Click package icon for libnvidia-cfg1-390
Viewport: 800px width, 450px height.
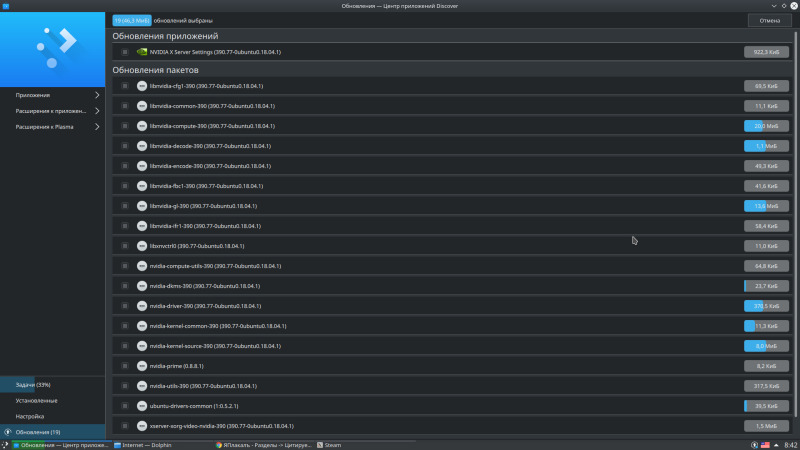[142, 86]
